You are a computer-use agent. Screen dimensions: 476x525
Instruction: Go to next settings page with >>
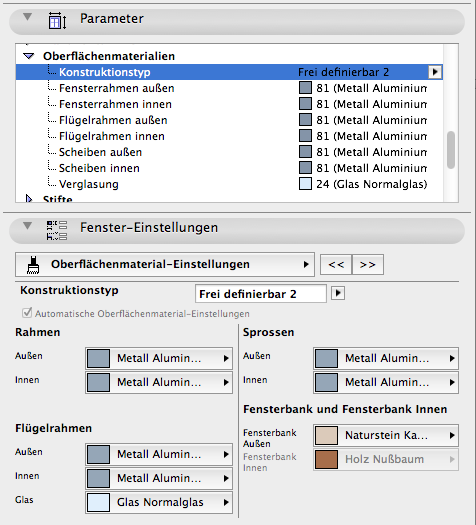point(368,265)
